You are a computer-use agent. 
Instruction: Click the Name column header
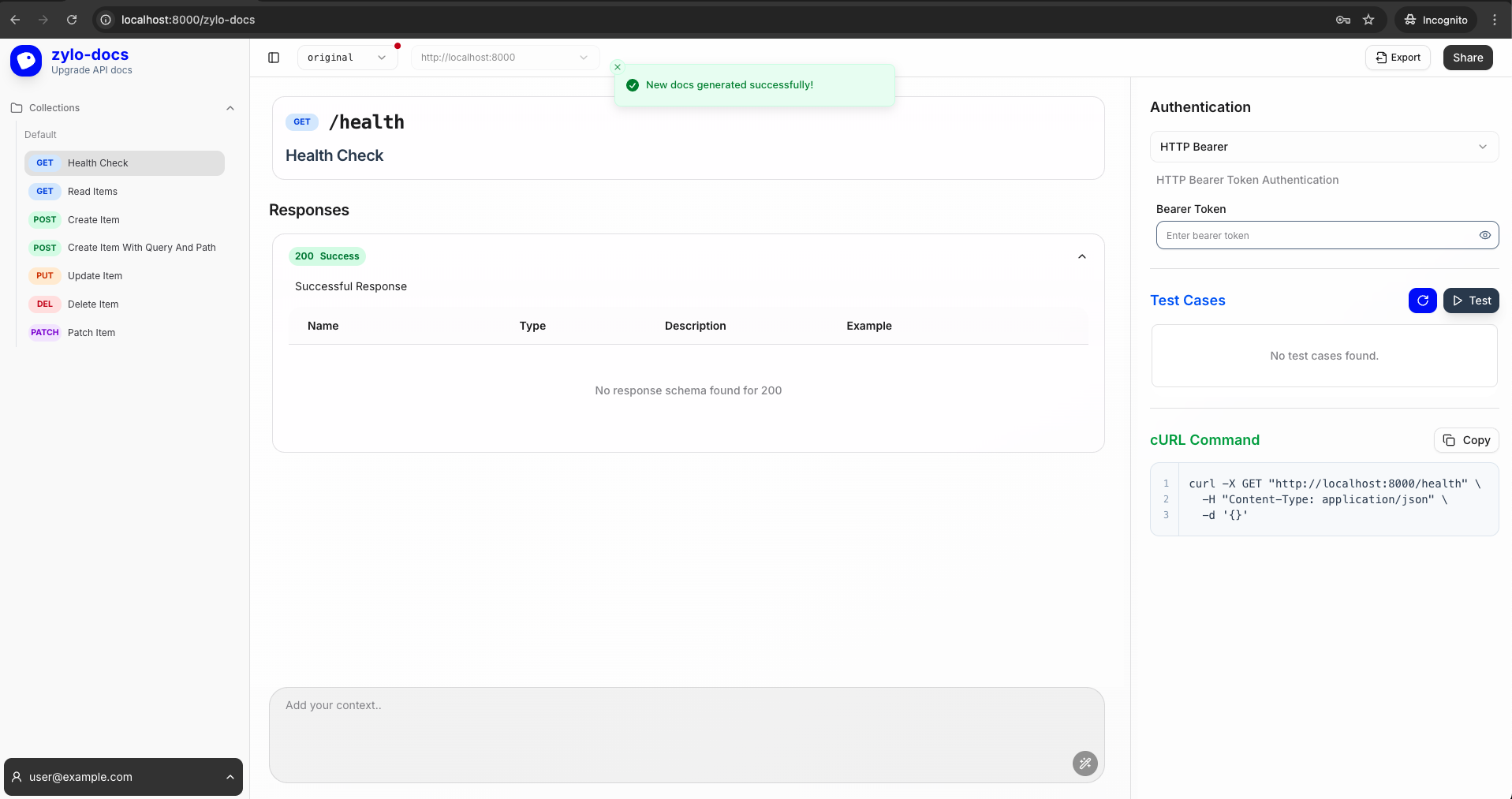click(x=323, y=326)
